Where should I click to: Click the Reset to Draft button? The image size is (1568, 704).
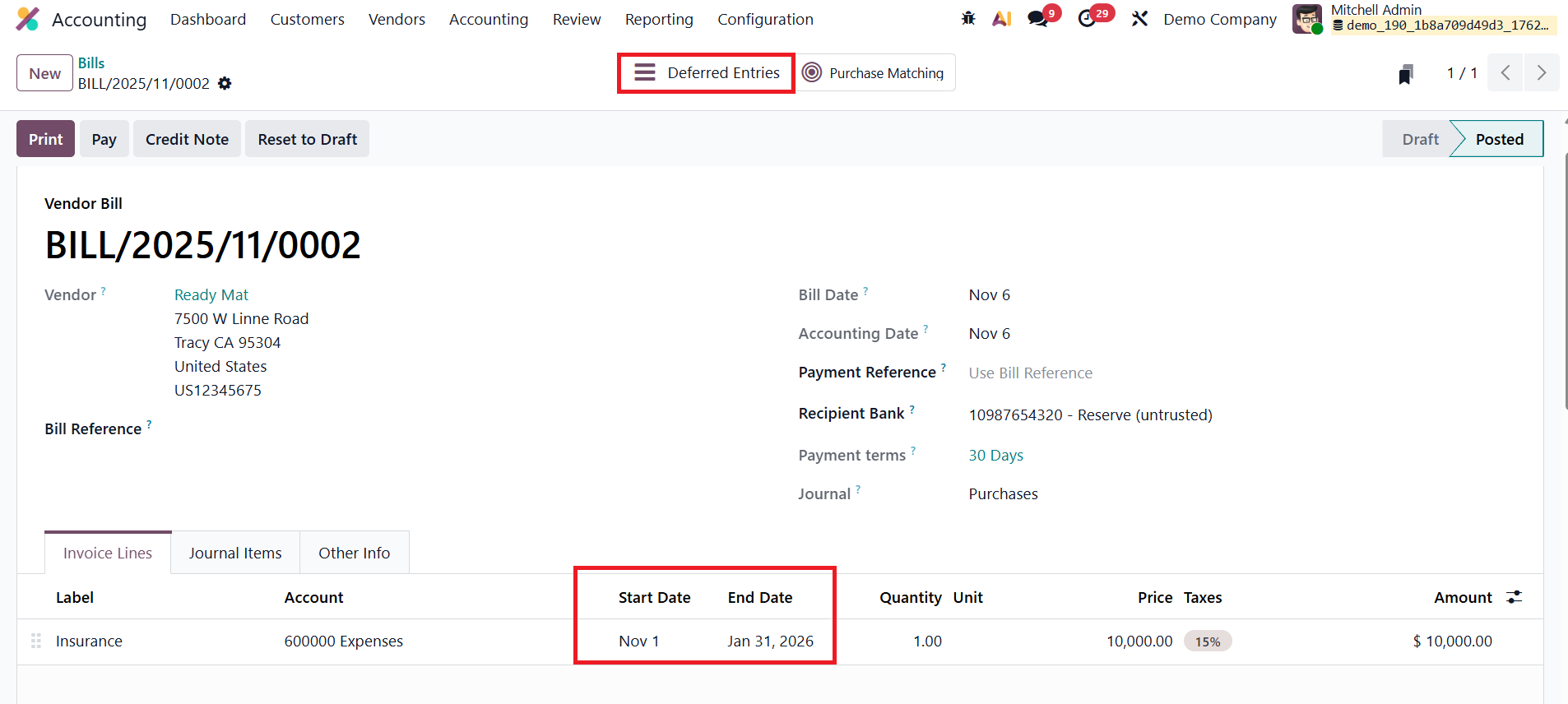(307, 139)
